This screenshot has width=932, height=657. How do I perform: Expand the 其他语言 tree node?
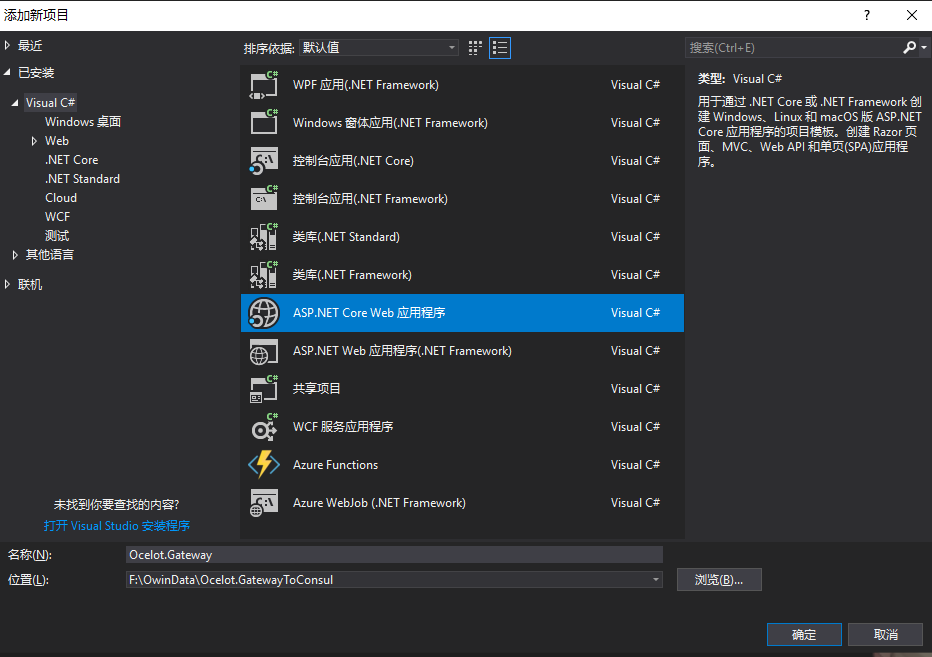pyautogui.click(x=15, y=255)
